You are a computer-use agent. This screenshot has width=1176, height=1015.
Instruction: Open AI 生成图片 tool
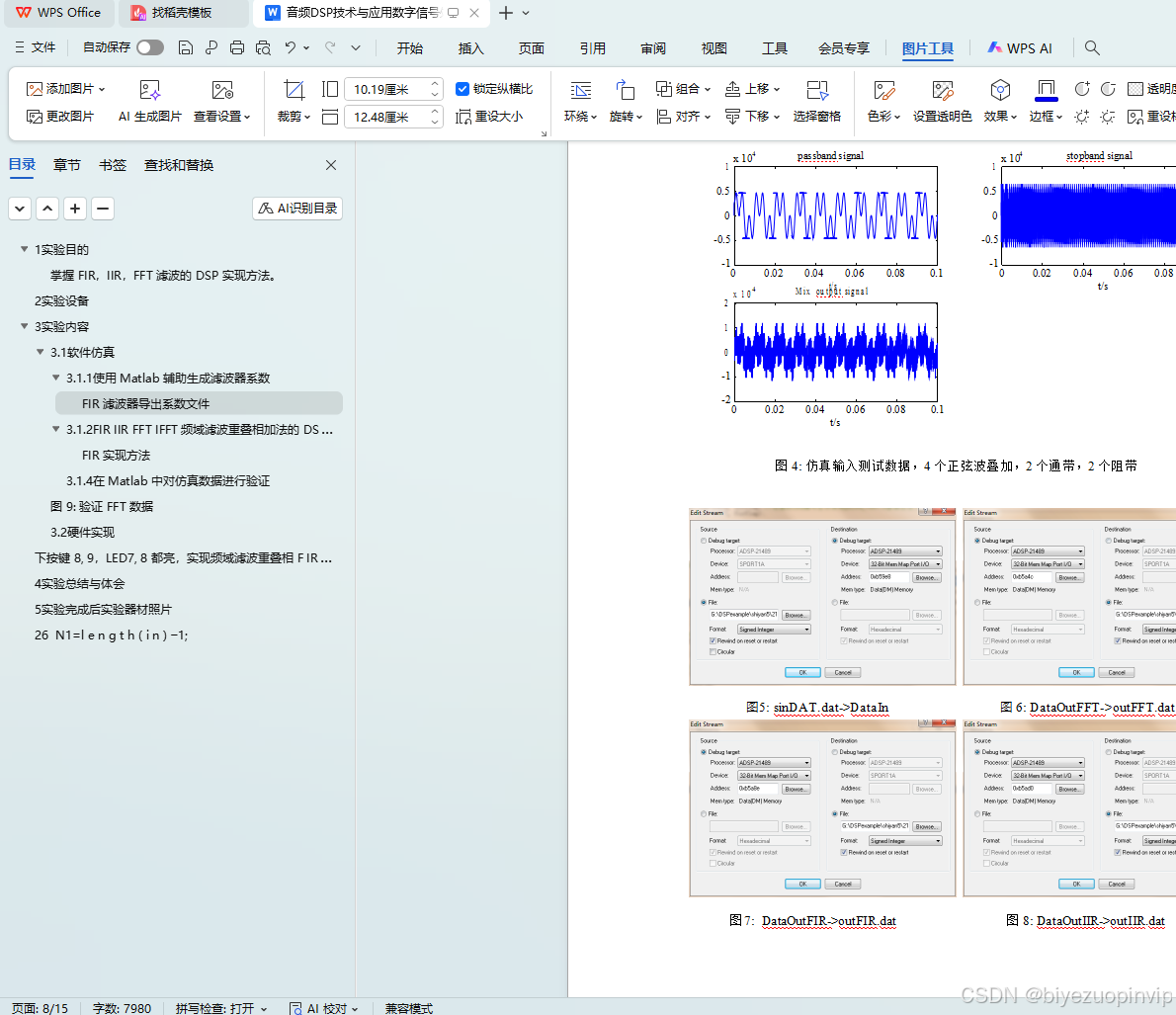[150, 101]
